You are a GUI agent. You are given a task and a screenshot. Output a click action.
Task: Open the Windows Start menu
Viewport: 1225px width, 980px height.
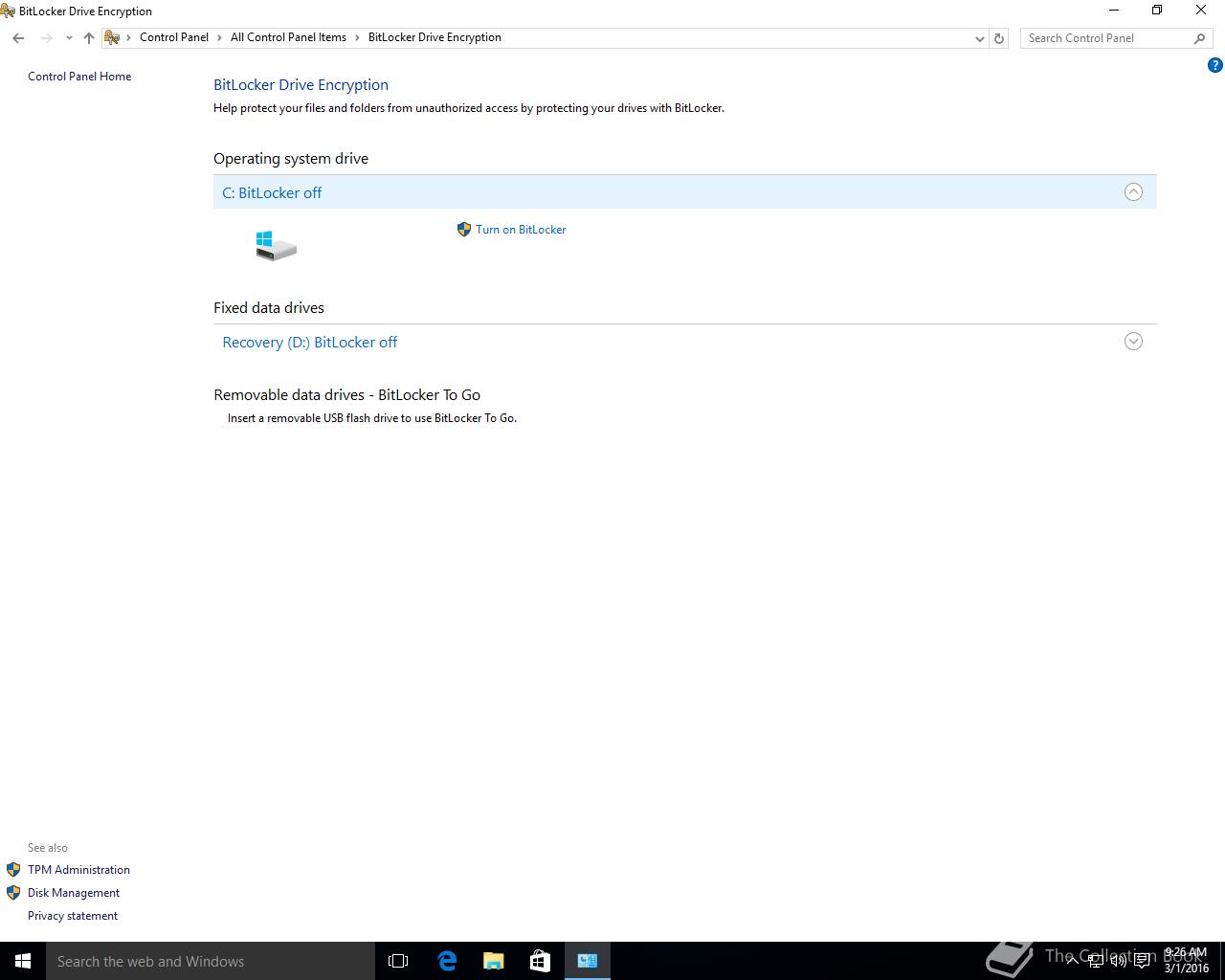tap(23, 961)
